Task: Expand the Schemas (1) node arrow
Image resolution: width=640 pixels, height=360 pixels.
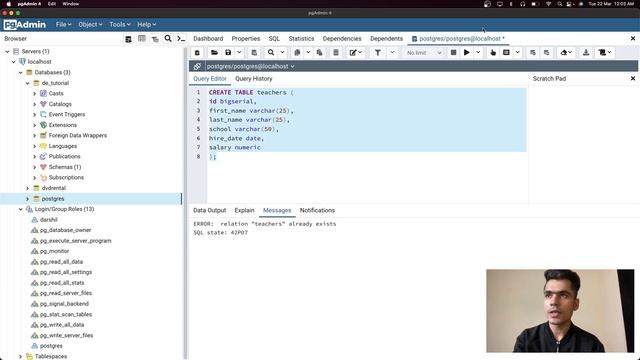Action: [x=35, y=167]
